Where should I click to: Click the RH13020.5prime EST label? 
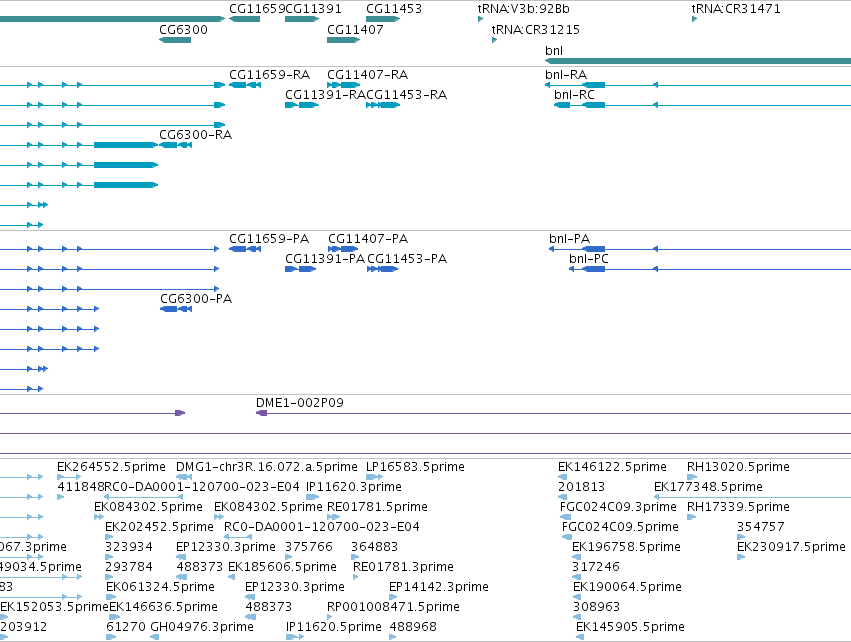click(x=738, y=467)
